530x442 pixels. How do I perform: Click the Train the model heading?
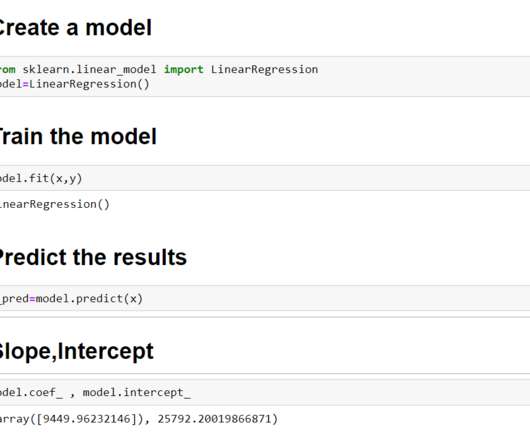pos(78,137)
